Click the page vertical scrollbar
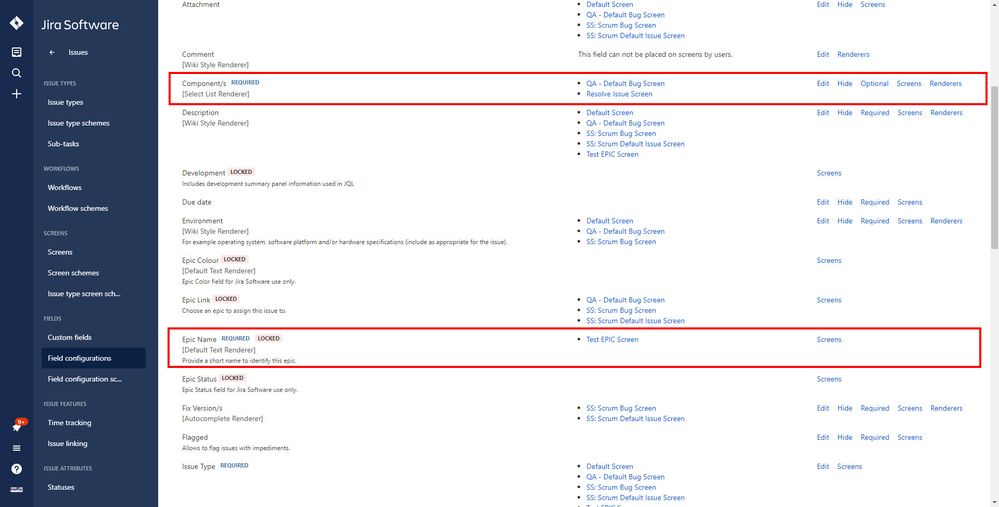This screenshot has height=507, width=999. [x=995, y=166]
